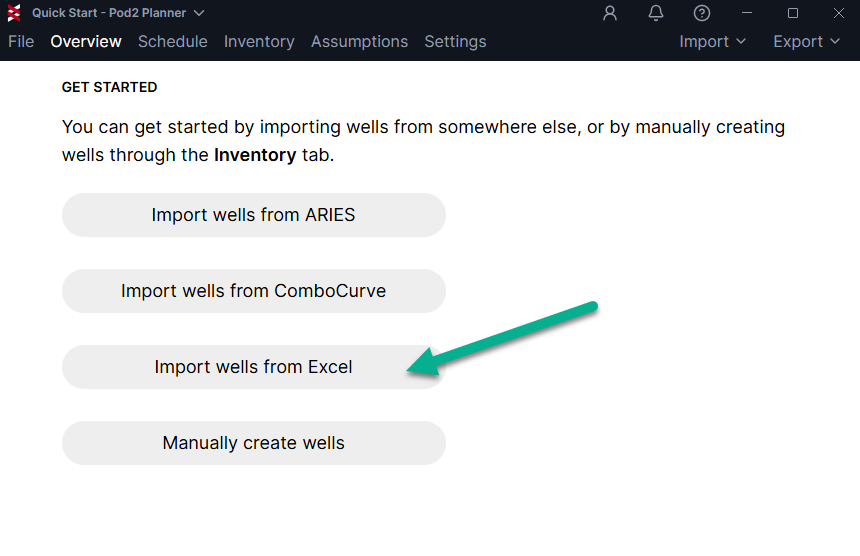Open the help question mark icon
Screen dimensions: 860x556
click(x=701, y=13)
